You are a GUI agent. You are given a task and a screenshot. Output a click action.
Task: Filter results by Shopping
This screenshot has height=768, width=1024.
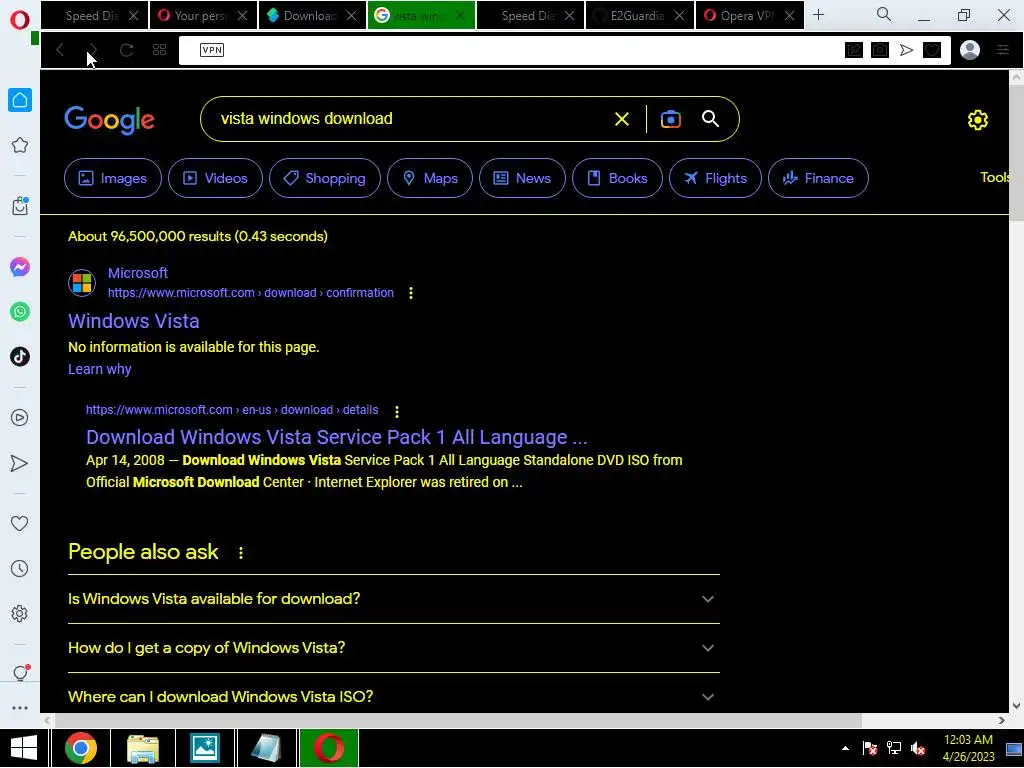pos(325,178)
